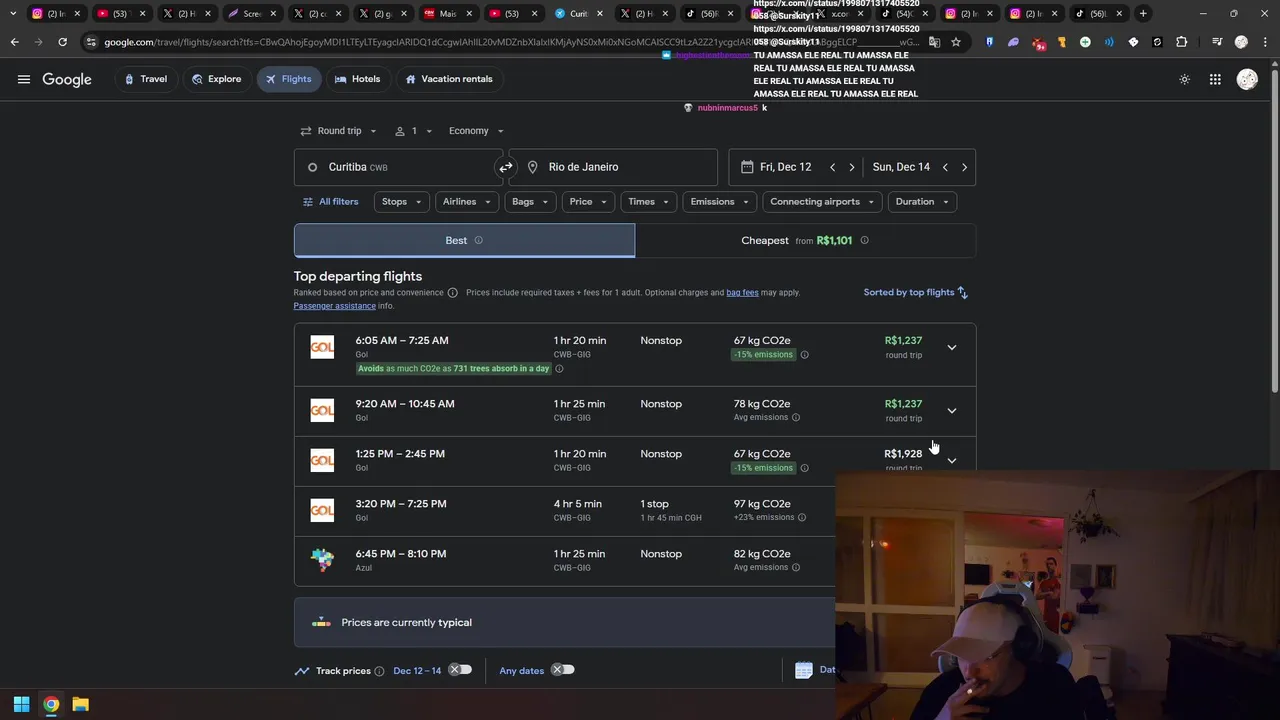
Task: Select the Best flights tab
Action: tap(464, 240)
